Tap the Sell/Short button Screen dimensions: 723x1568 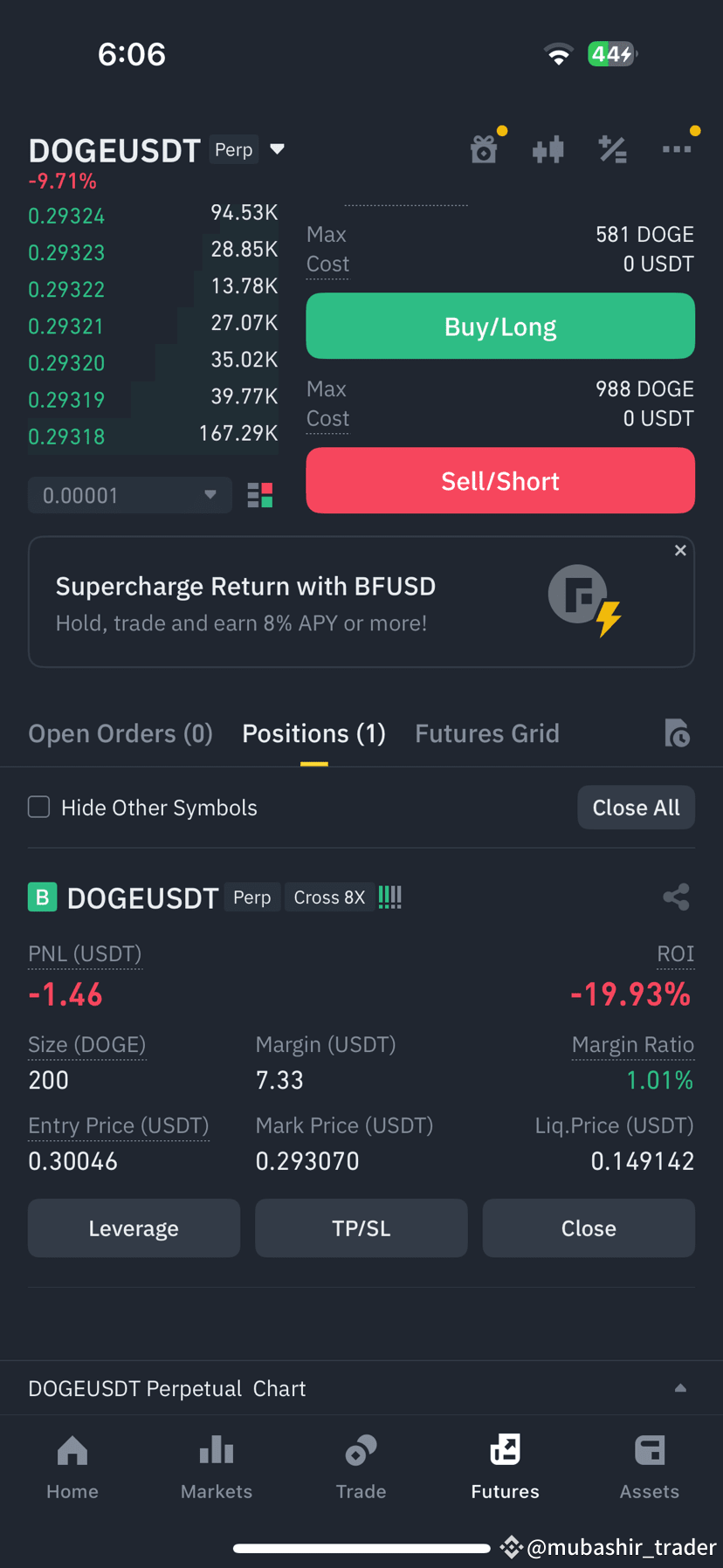point(500,480)
